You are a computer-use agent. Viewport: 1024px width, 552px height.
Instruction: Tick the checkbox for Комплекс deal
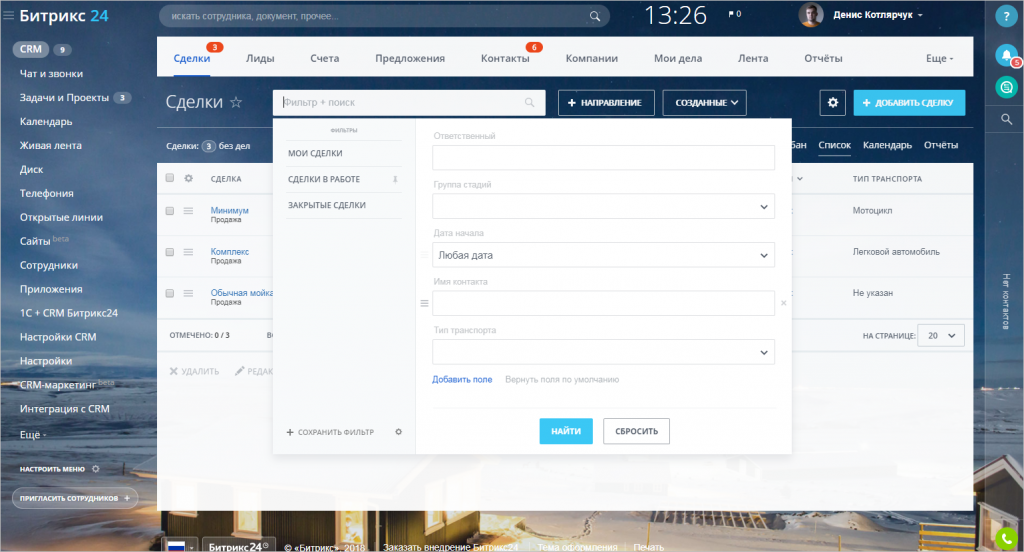point(170,252)
